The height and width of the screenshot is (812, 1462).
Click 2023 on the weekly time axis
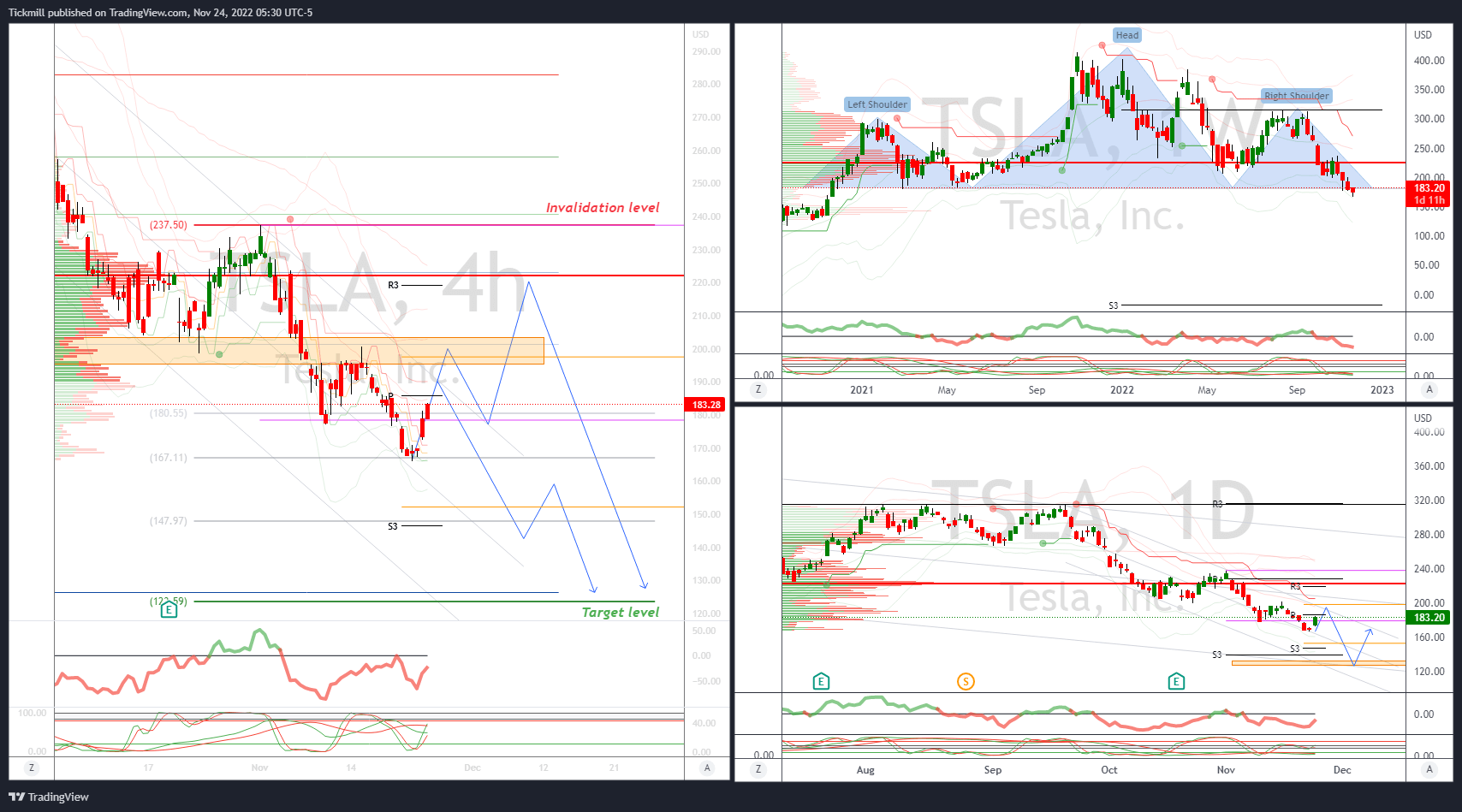1382,390
